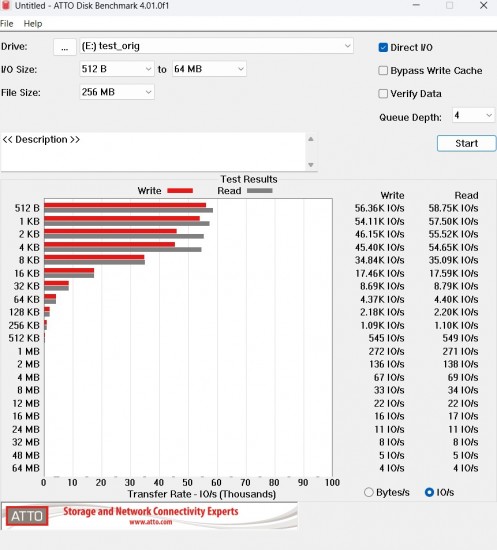Click the Transfer Rate axis caption
The height and width of the screenshot is (550, 497).
(x=202, y=494)
